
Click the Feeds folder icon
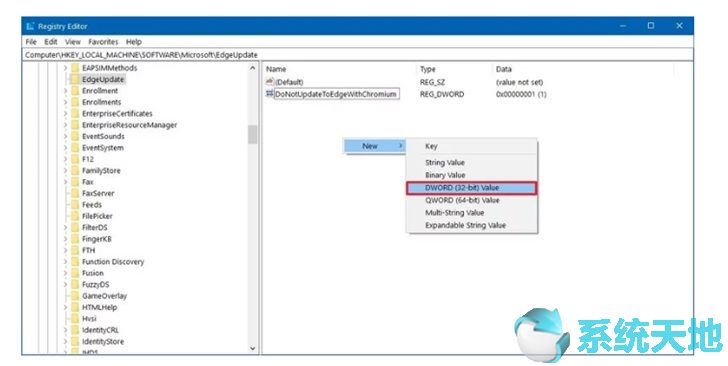75,205
